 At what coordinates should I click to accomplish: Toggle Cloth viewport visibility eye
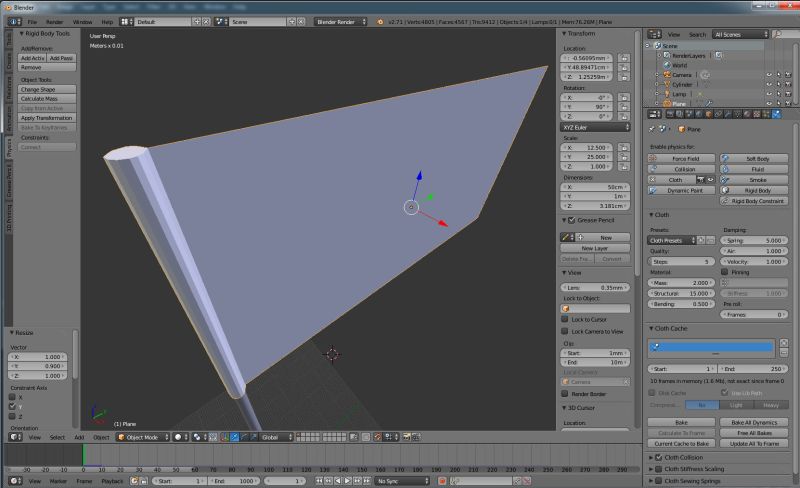coord(710,180)
